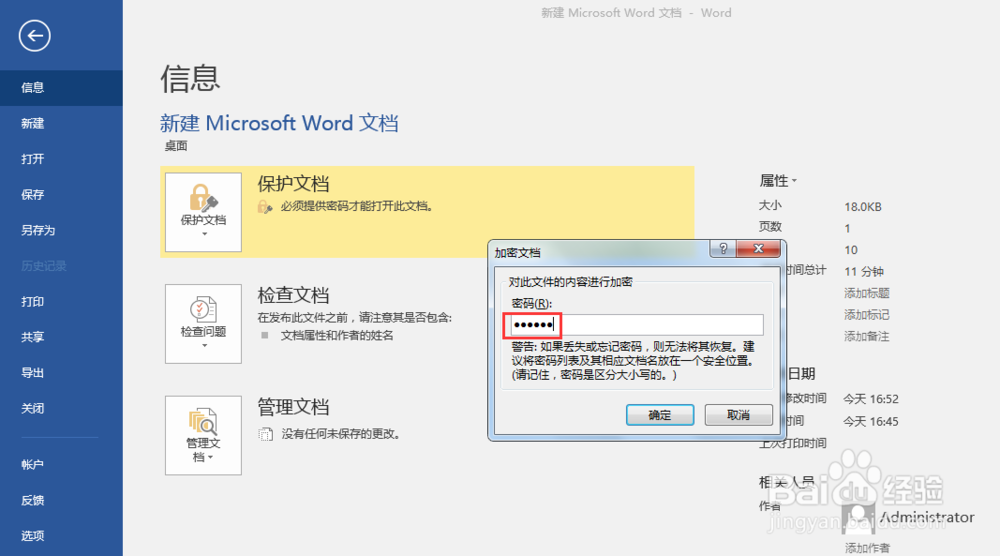The height and width of the screenshot is (556, 1000).
Task: Click the 保护文档 heading
Action: click(x=293, y=184)
